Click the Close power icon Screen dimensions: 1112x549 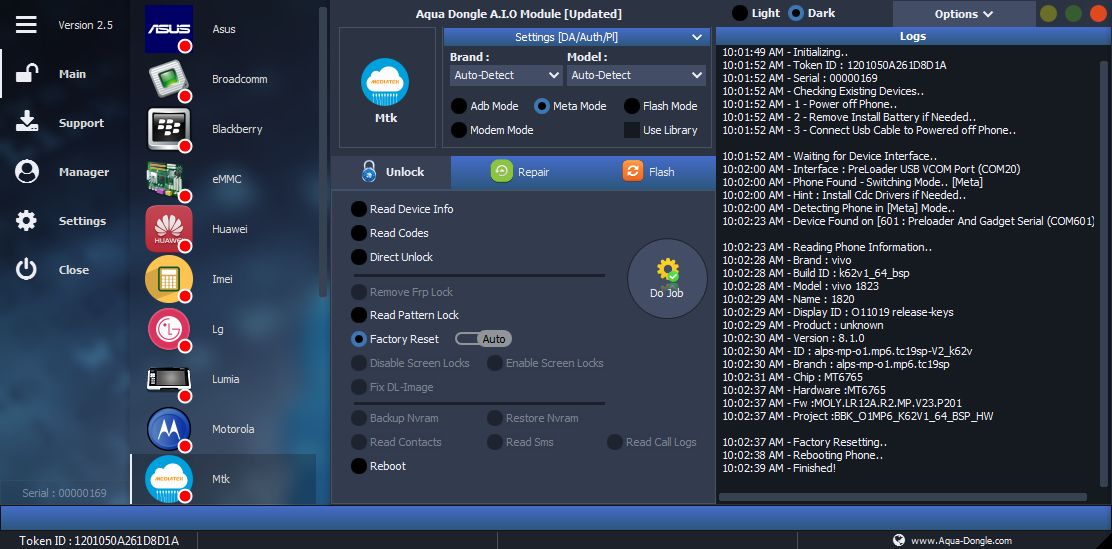[26, 270]
